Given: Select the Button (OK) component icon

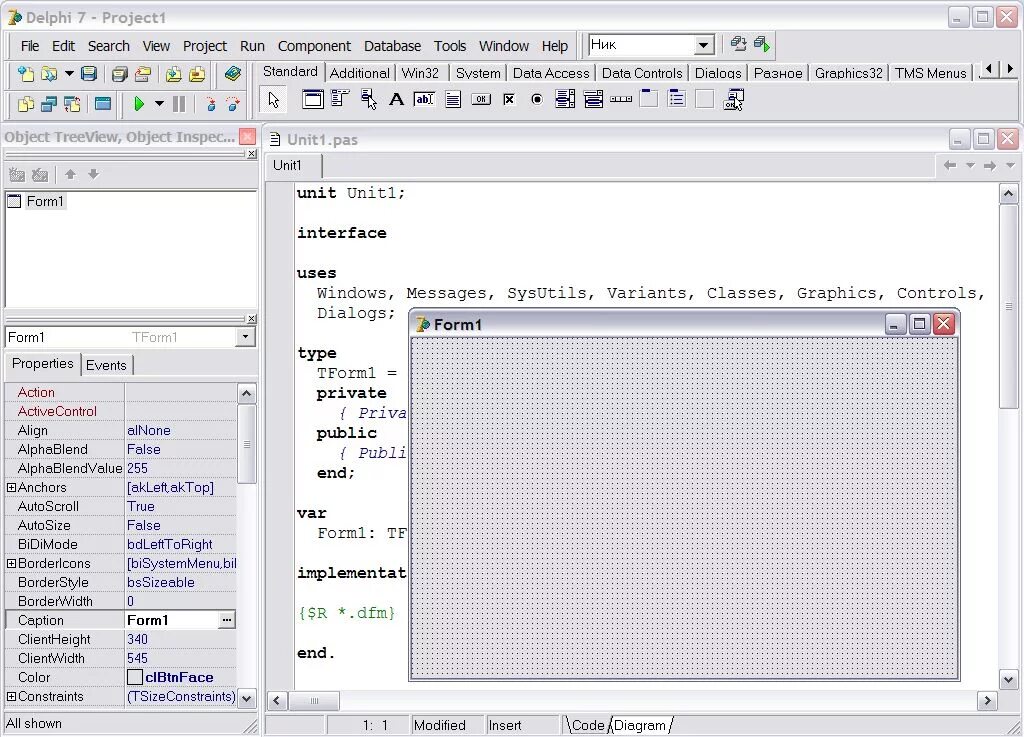Looking at the screenshot, I should pyautogui.click(x=481, y=99).
